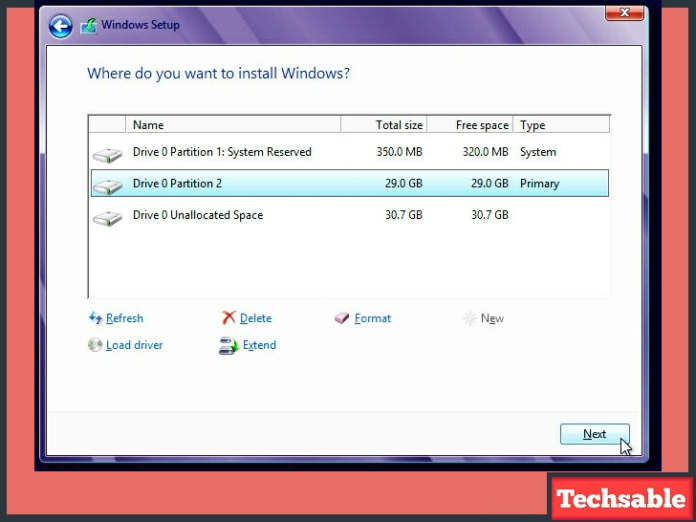
Task: Click the drive icon for System Reserved partition
Action: 107,155
